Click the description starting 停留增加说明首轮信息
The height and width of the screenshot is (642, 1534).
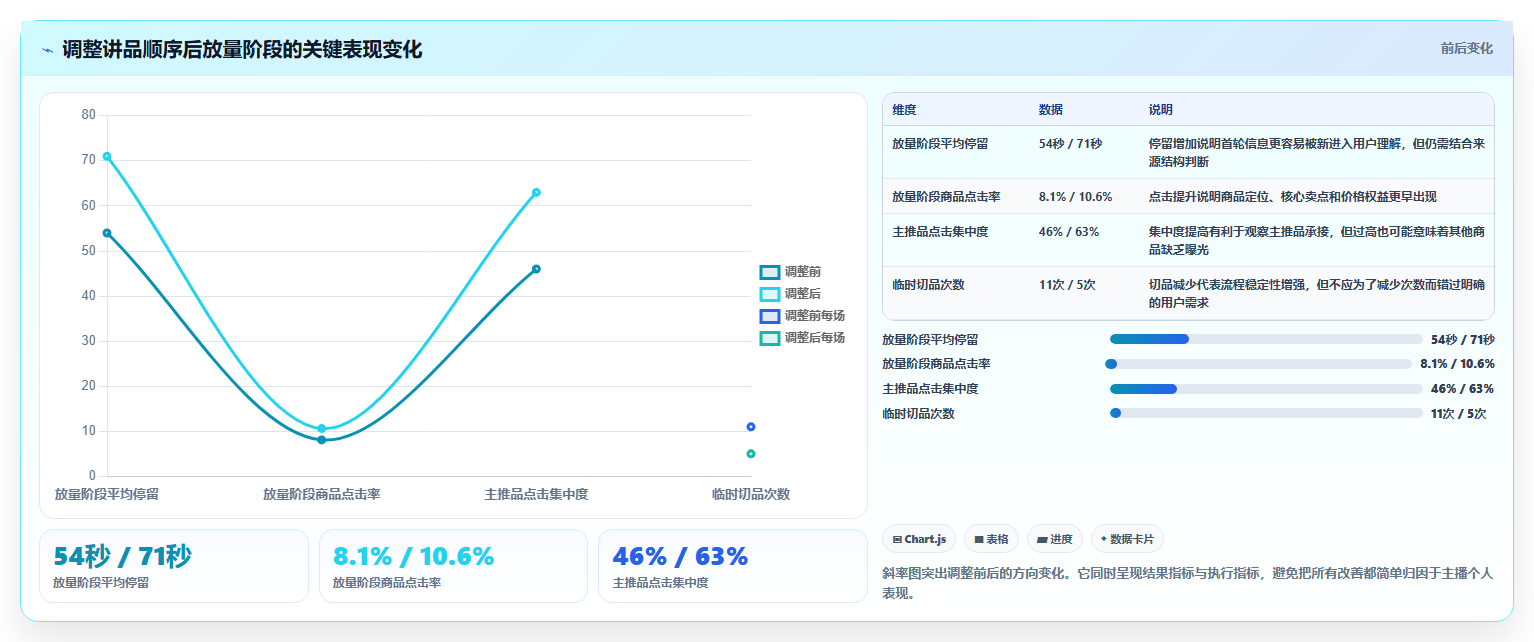(x=1317, y=152)
